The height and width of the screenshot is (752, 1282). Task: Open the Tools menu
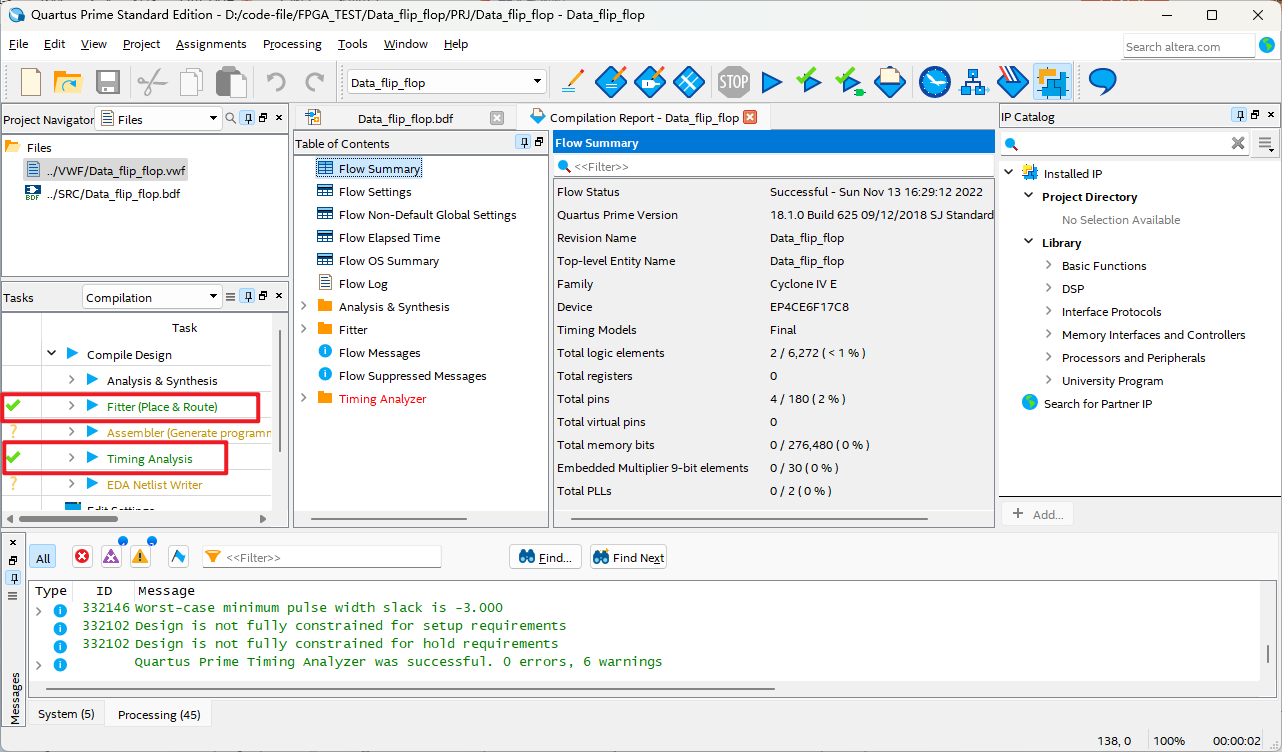353,44
